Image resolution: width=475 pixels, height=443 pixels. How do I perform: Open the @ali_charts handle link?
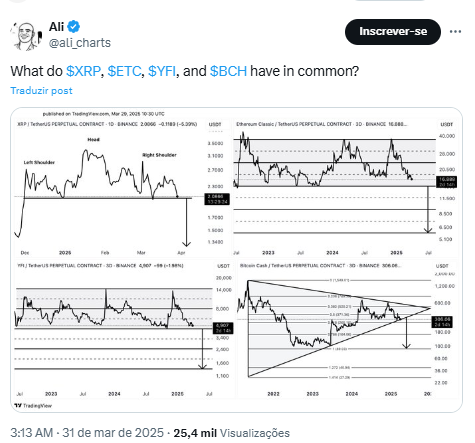[x=80, y=43]
